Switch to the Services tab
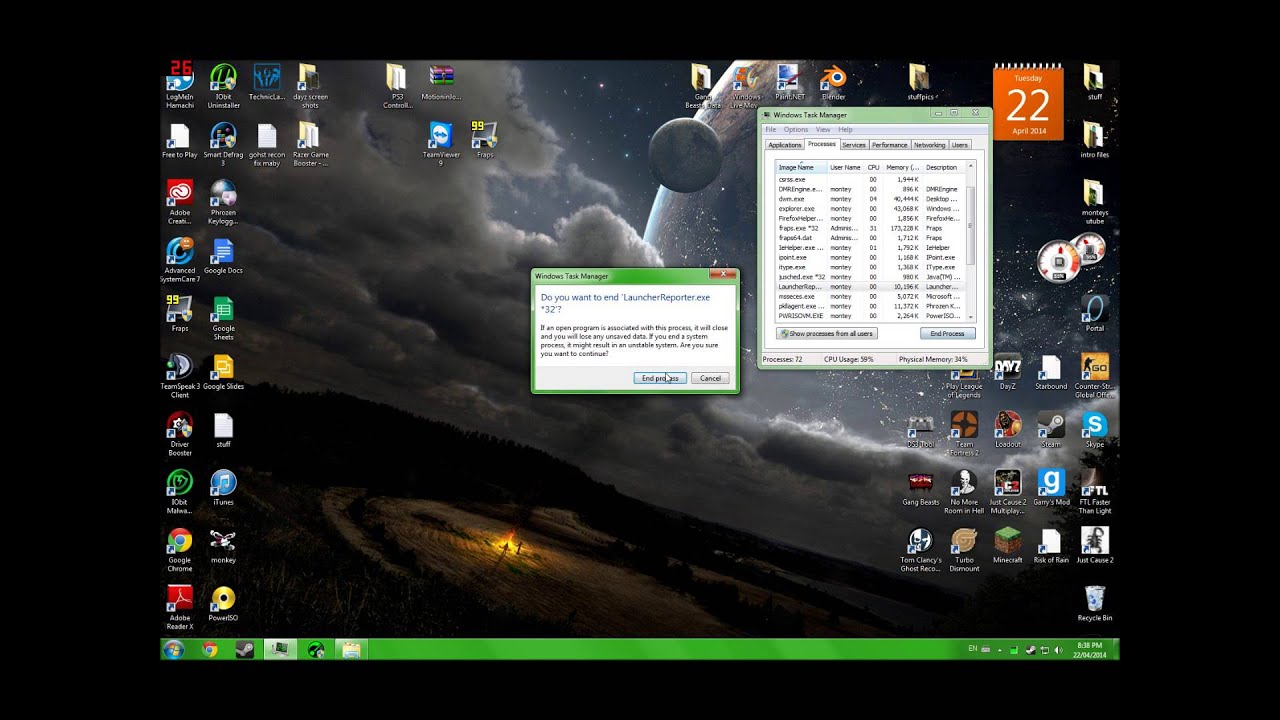The width and height of the screenshot is (1280, 720). (x=854, y=145)
